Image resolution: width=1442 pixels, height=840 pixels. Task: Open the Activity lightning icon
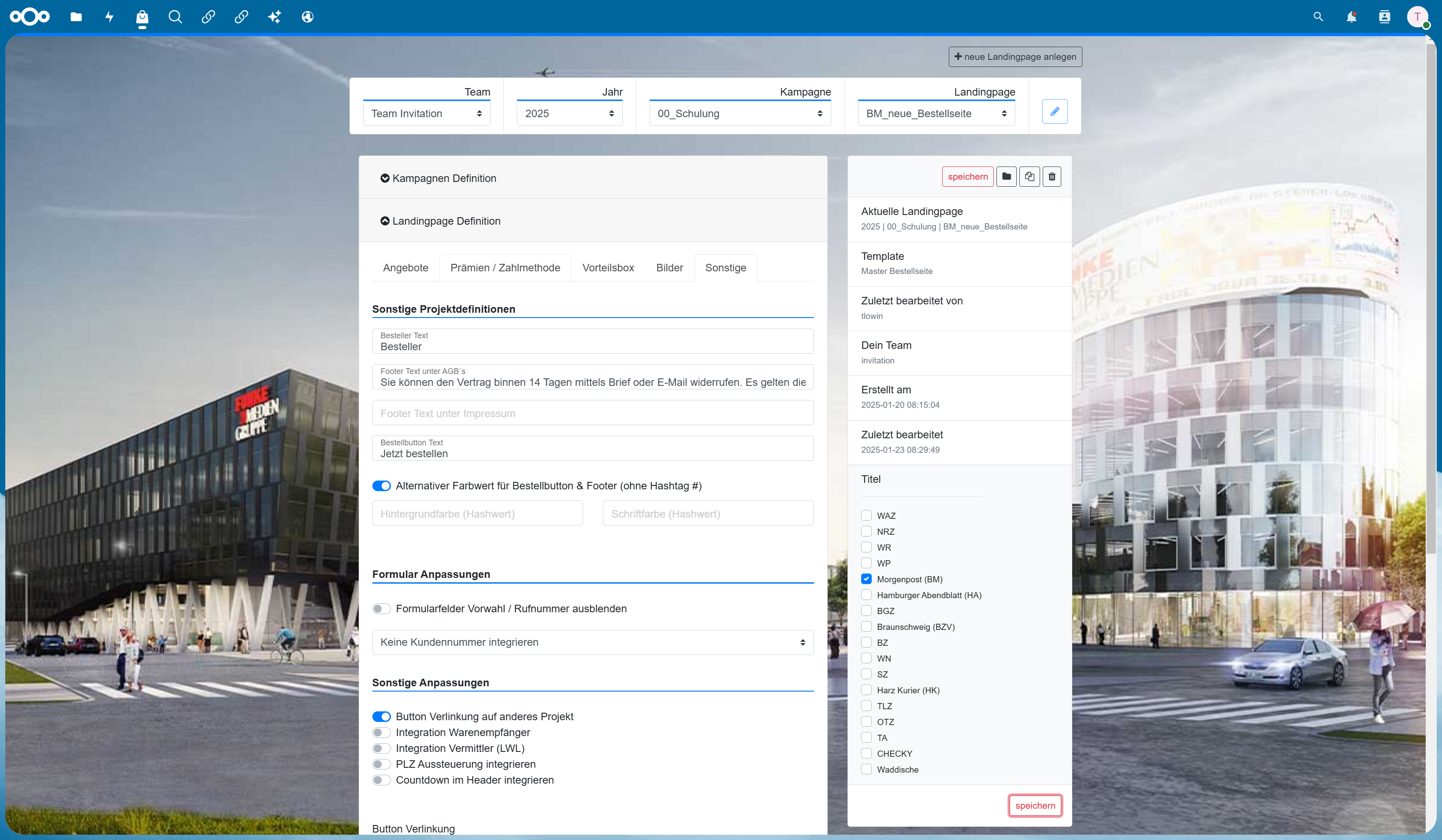tap(109, 17)
